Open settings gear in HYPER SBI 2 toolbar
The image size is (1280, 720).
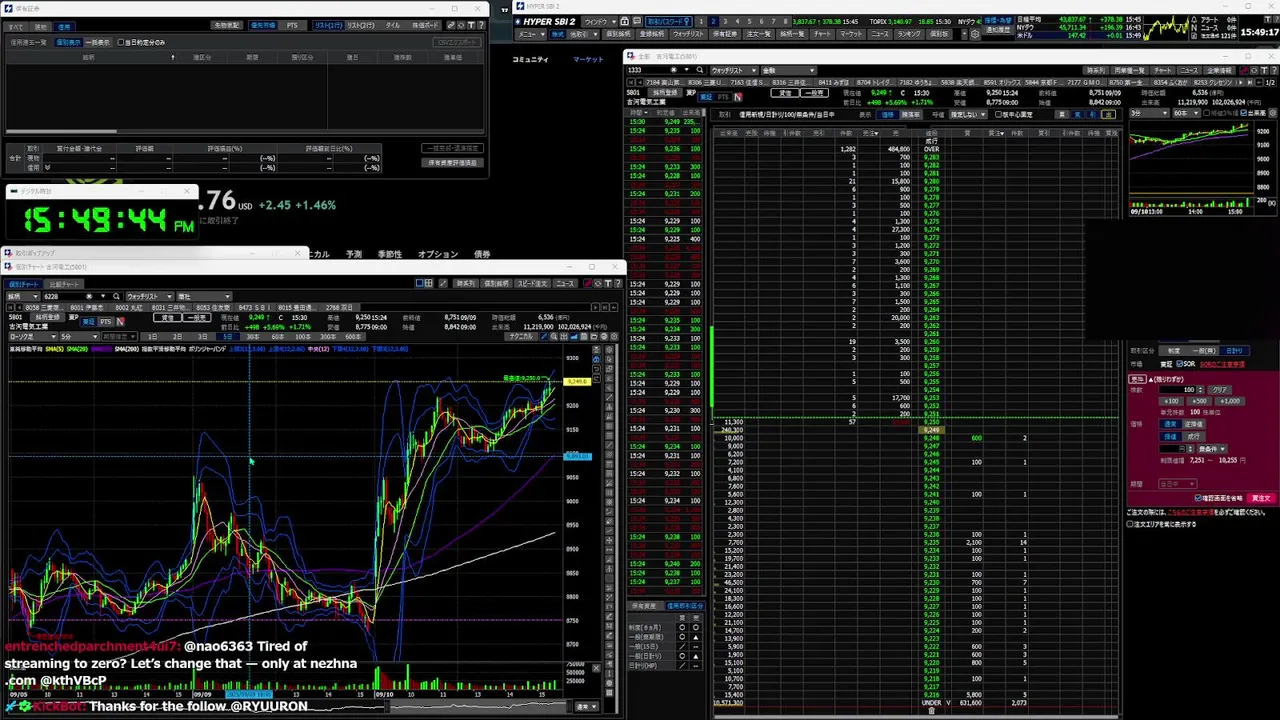[x=975, y=34]
